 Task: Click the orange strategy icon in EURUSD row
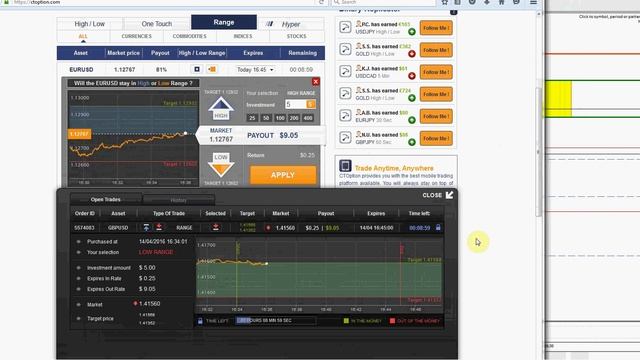212,69
